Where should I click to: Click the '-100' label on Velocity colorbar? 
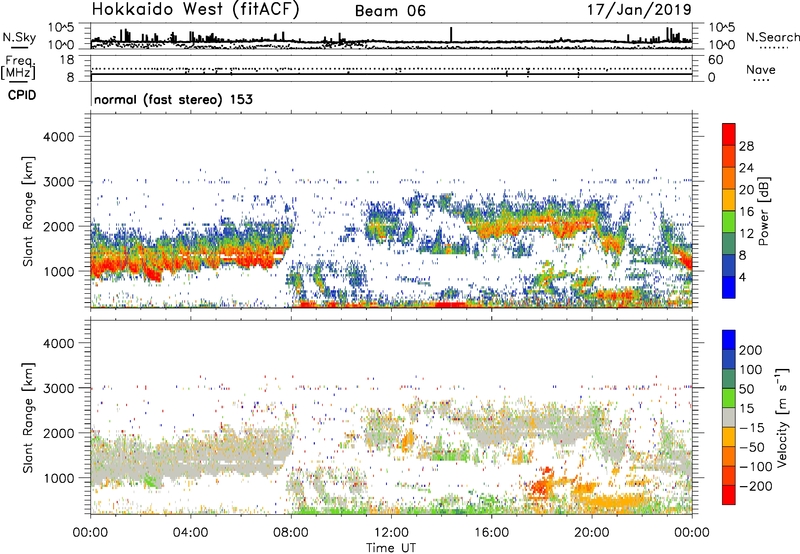coord(755,467)
